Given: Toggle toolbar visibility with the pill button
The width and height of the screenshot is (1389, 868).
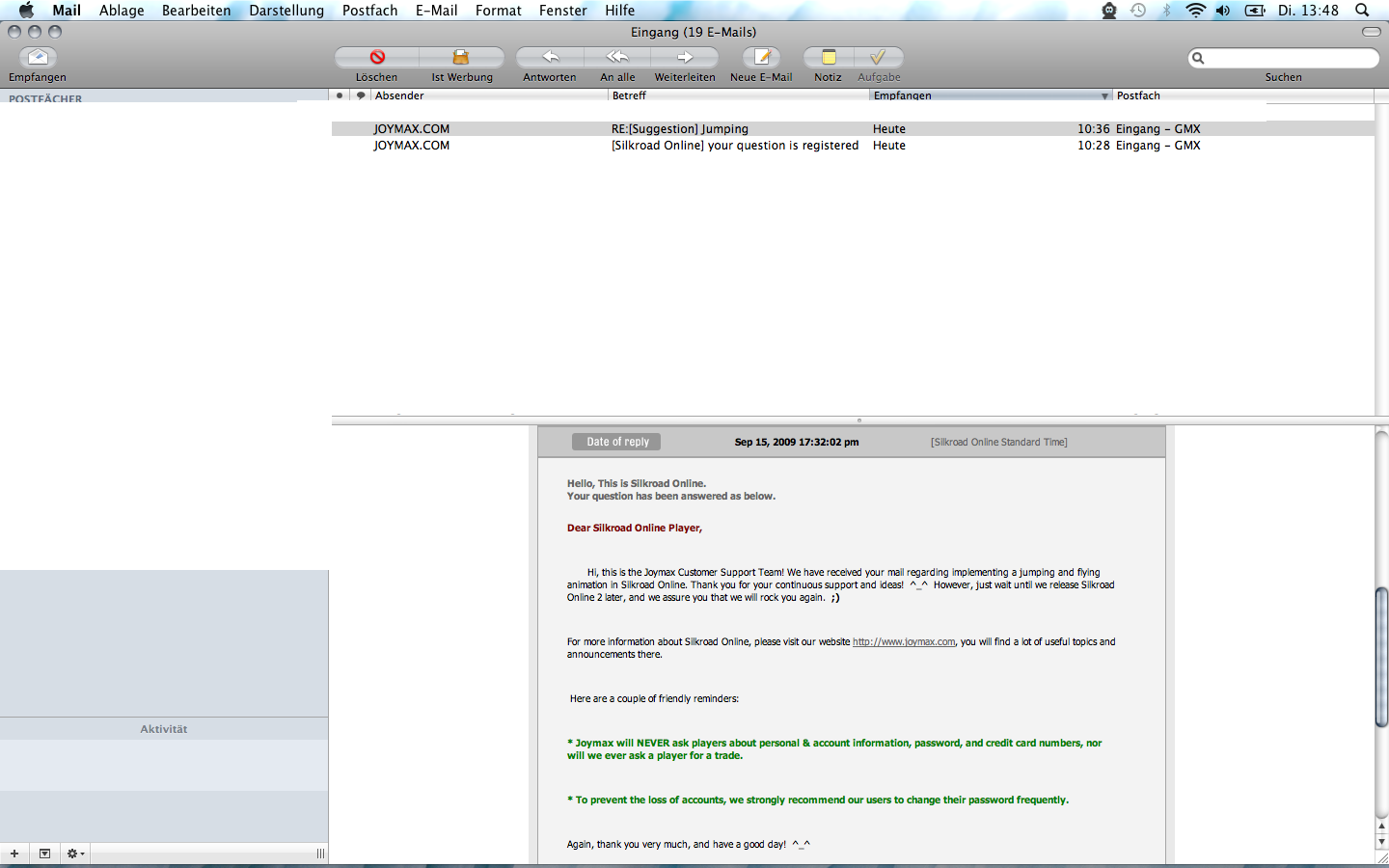Looking at the screenshot, I should pos(1371,32).
